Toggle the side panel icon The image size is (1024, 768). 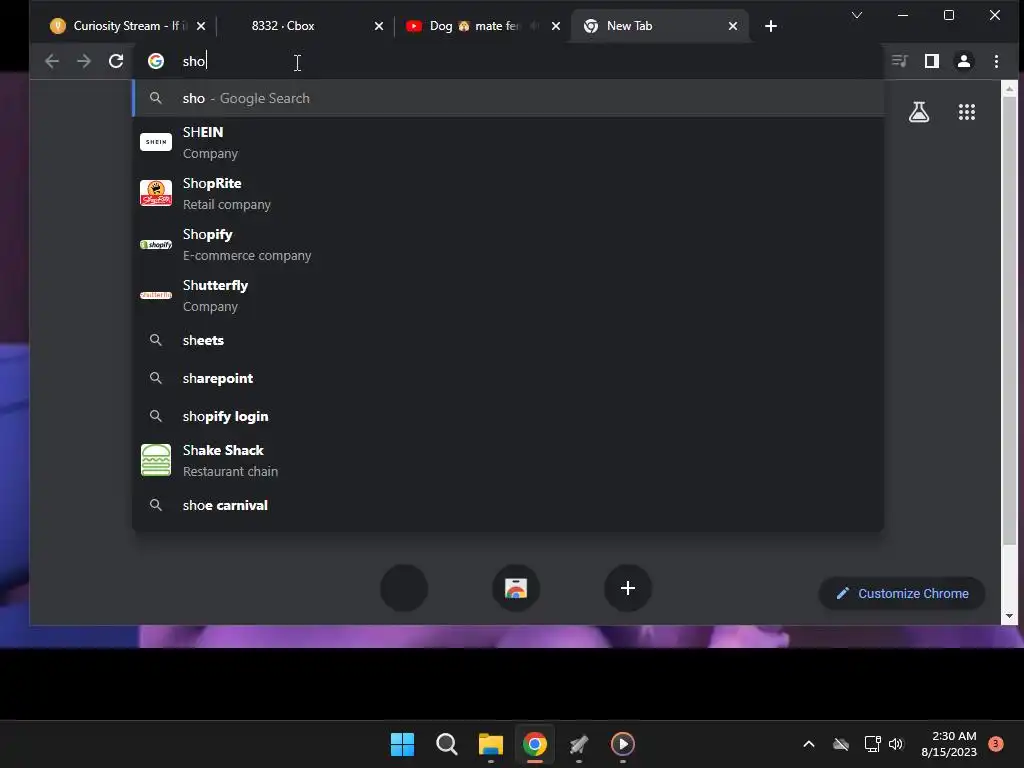[x=932, y=61]
